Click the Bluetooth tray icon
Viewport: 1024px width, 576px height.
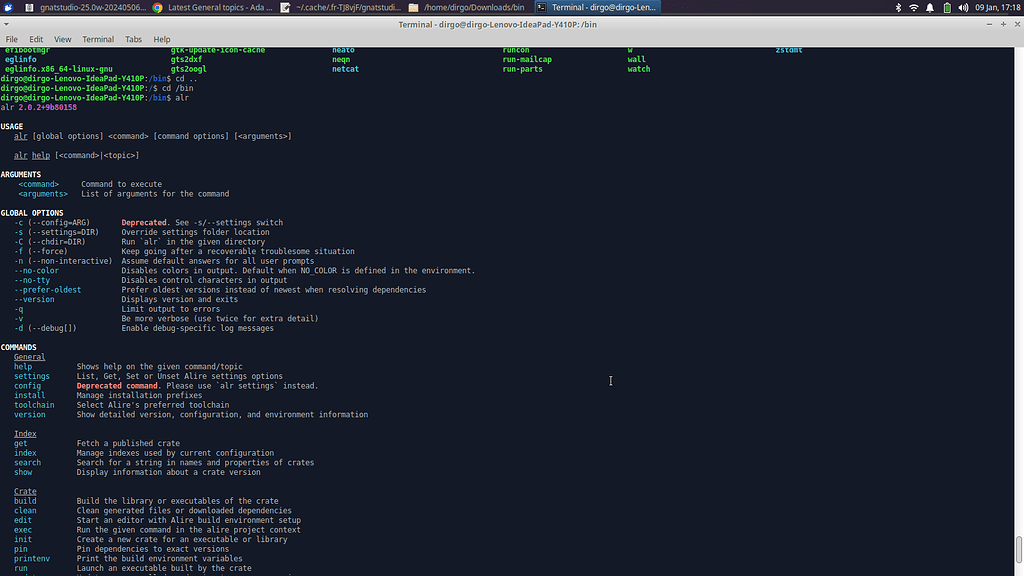click(x=898, y=7)
